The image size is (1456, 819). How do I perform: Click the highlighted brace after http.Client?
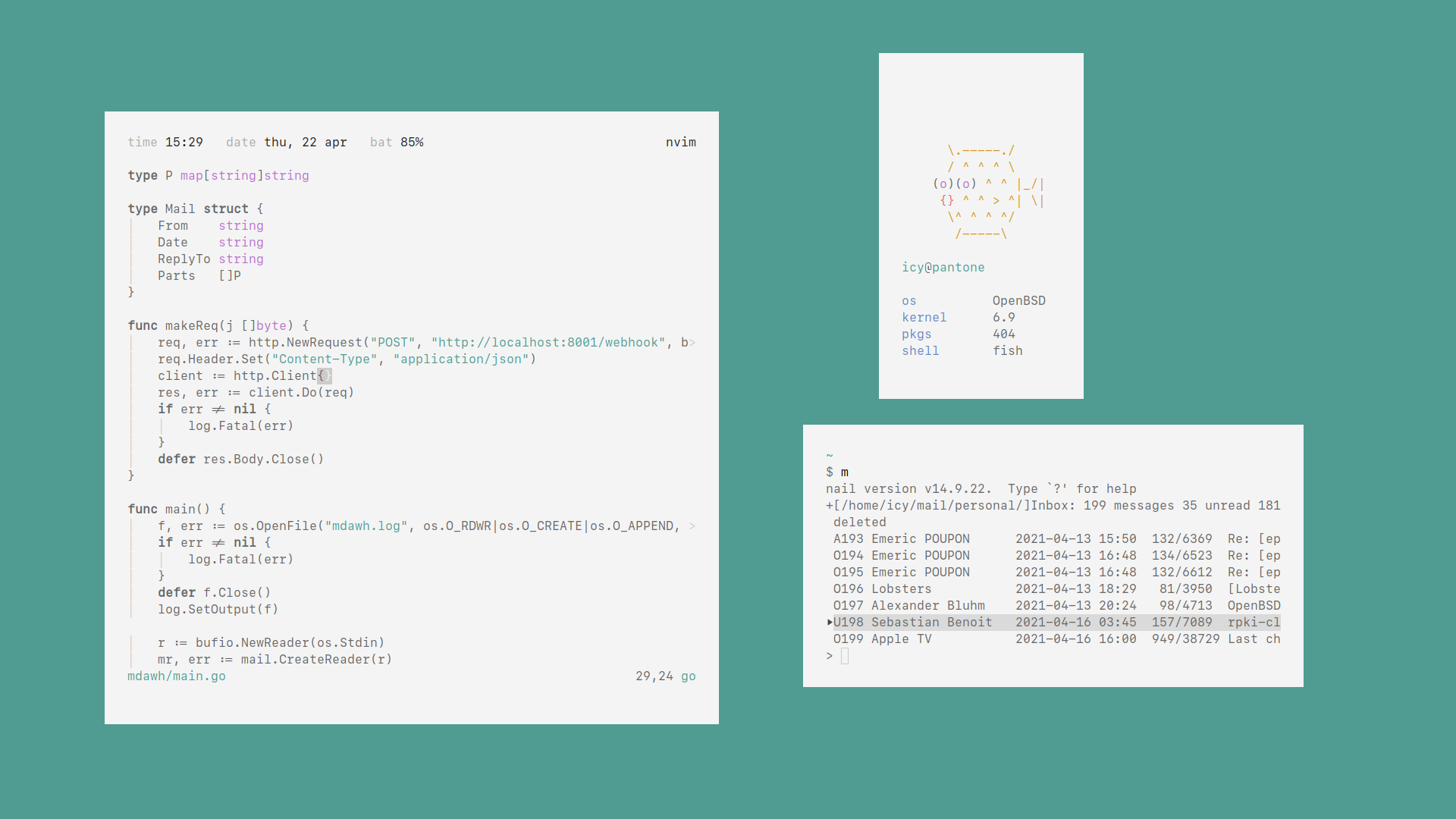click(322, 376)
